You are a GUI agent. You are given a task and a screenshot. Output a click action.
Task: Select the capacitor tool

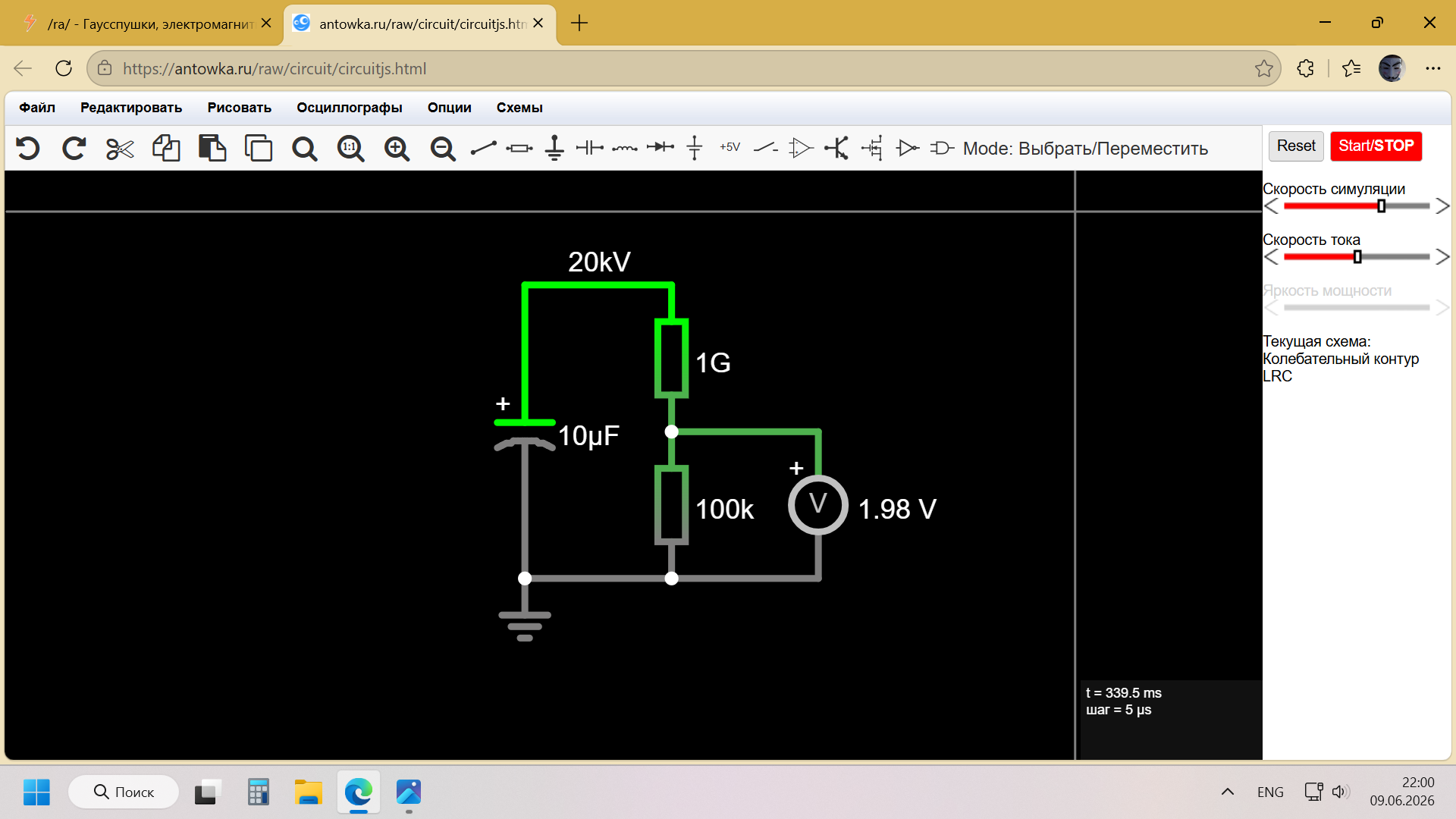pos(589,148)
